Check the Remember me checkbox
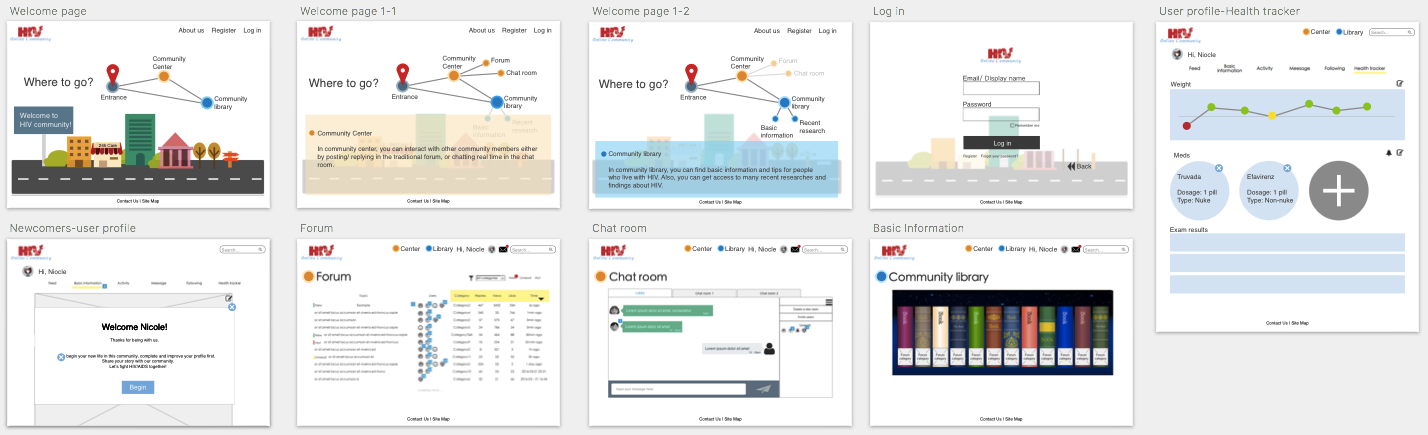This screenshot has width=1428, height=435. pyautogui.click(x=1012, y=126)
